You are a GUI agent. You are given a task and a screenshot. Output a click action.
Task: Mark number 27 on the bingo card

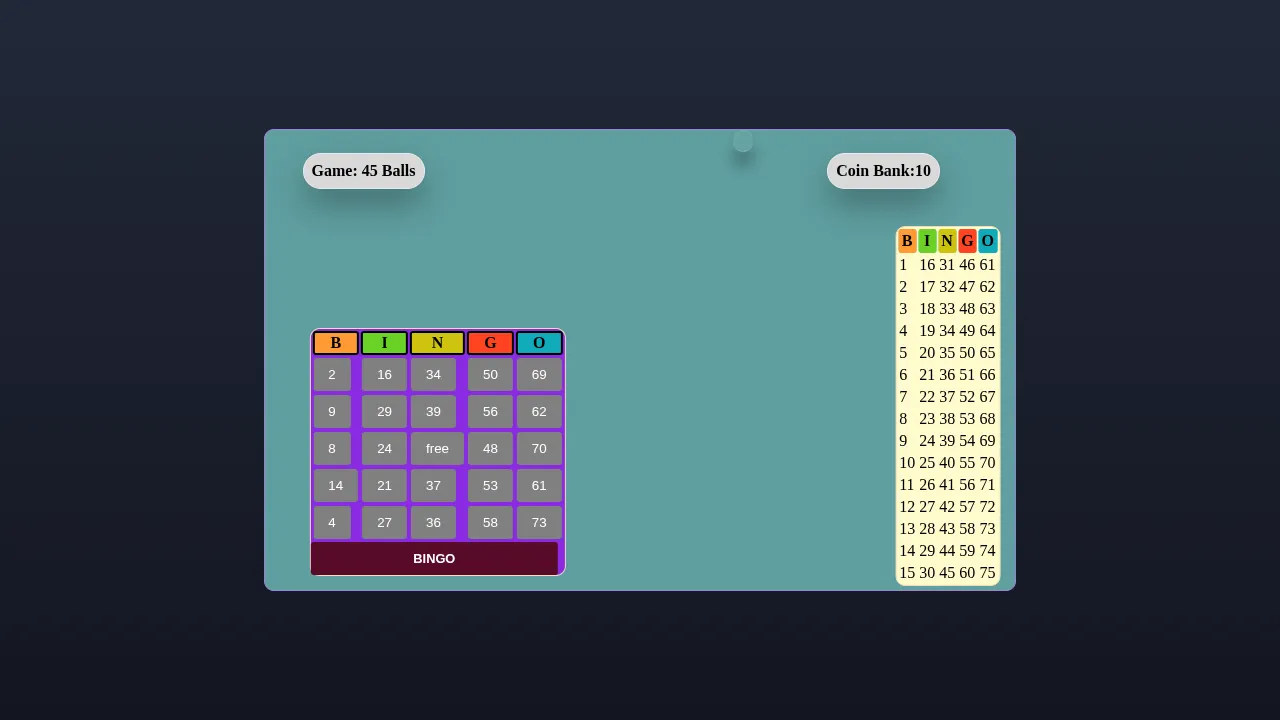point(384,523)
